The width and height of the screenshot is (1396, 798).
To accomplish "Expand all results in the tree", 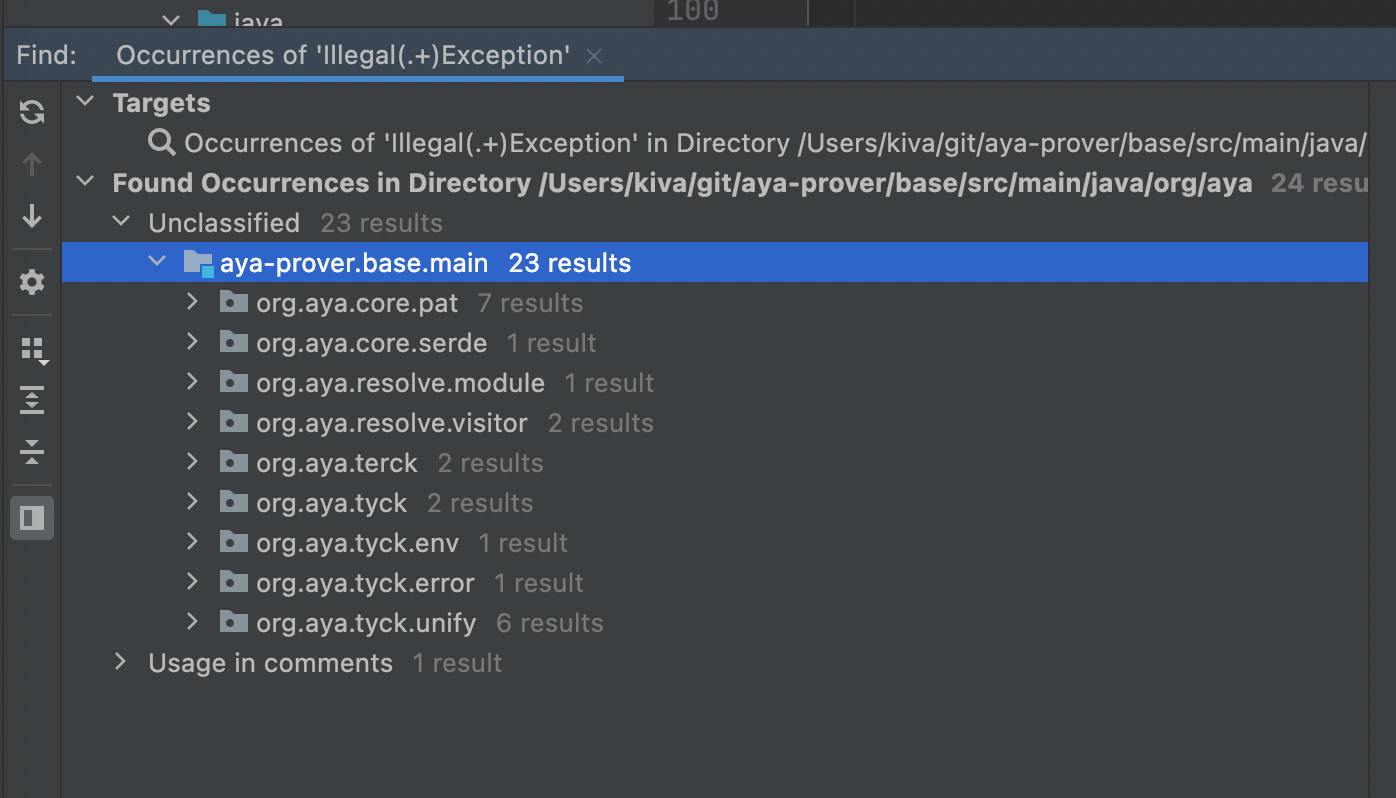I will point(30,400).
